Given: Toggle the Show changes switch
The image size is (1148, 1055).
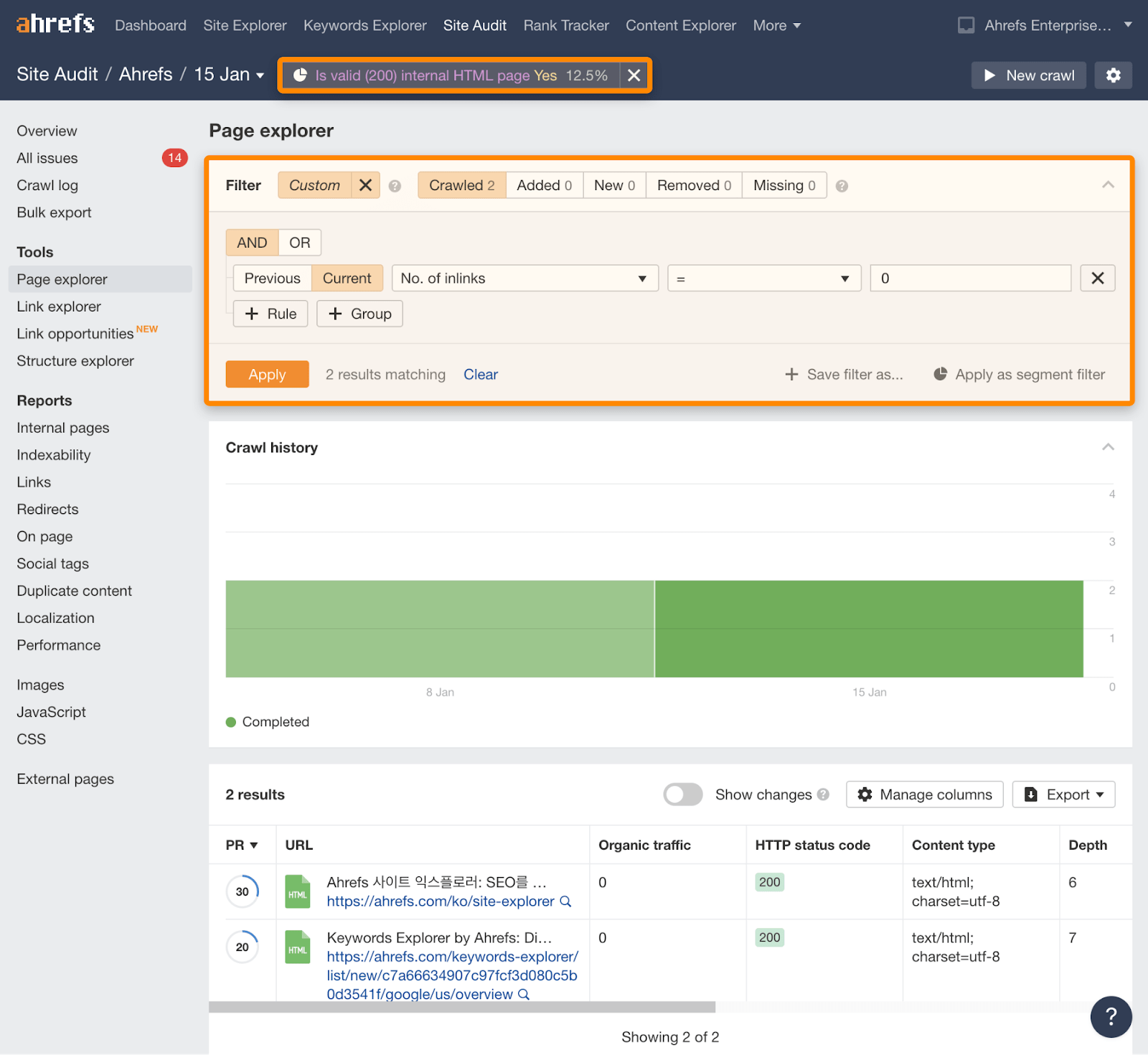Looking at the screenshot, I should 682,794.
